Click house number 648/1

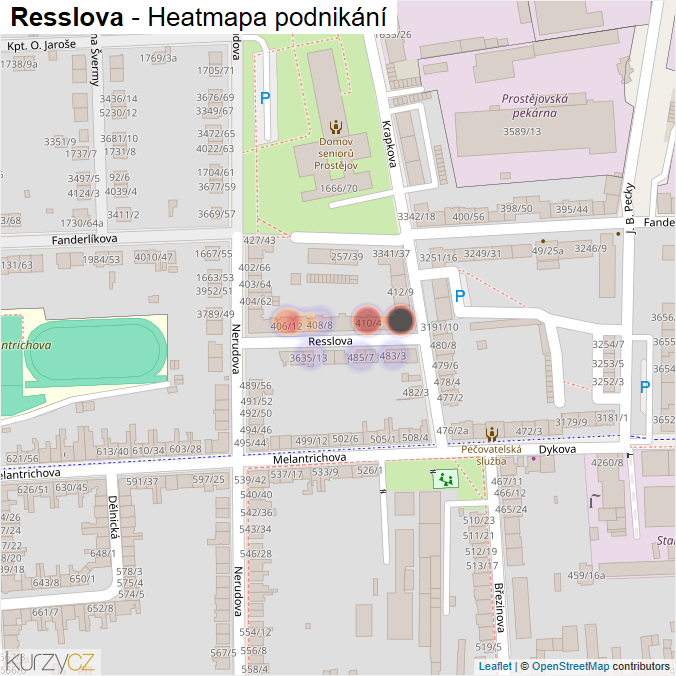click(103, 553)
